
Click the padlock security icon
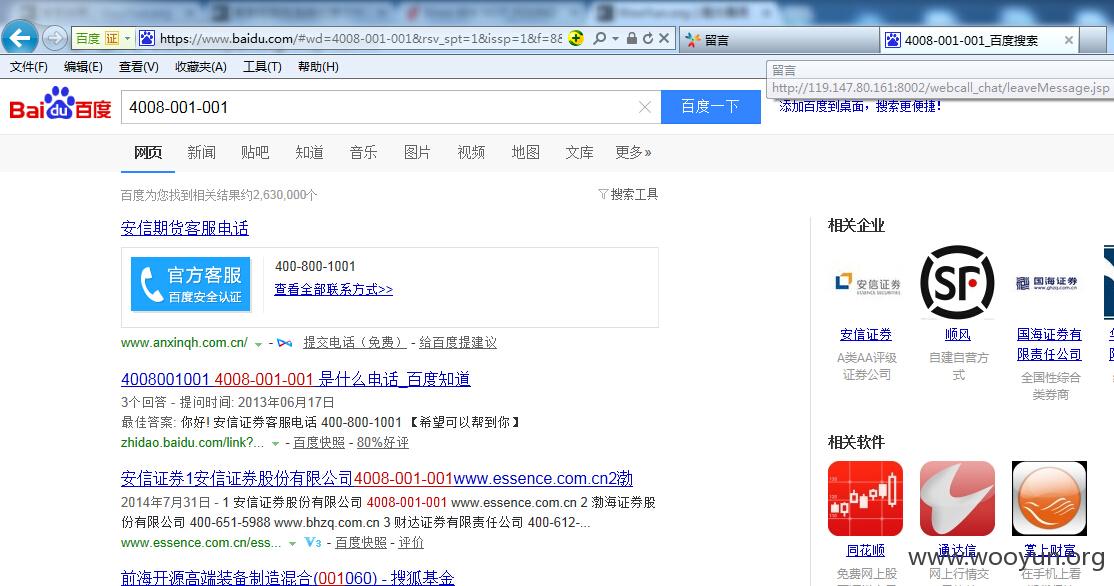pyautogui.click(x=632, y=38)
